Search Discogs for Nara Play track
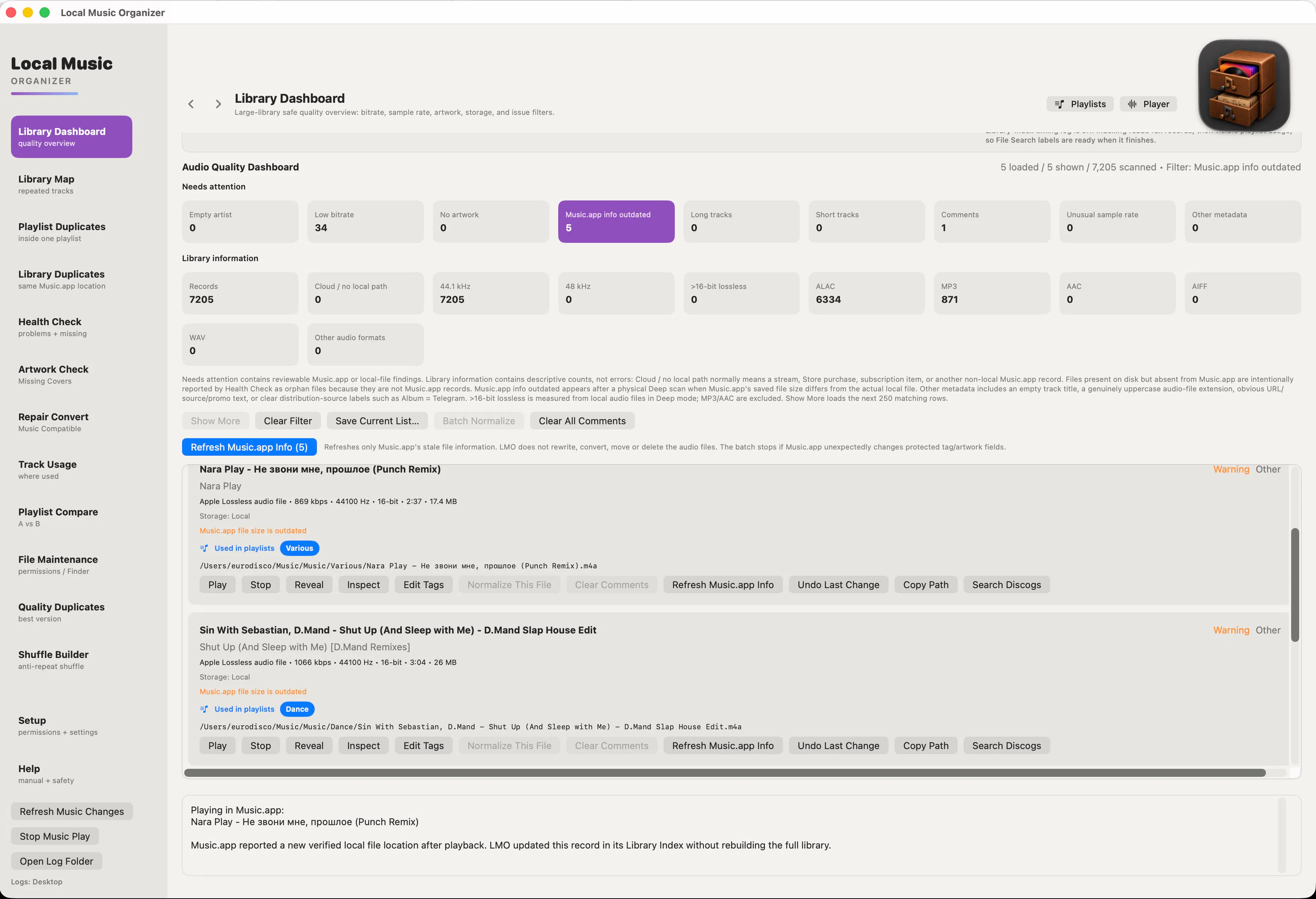Image resolution: width=1316 pixels, height=899 pixels. click(x=1006, y=584)
